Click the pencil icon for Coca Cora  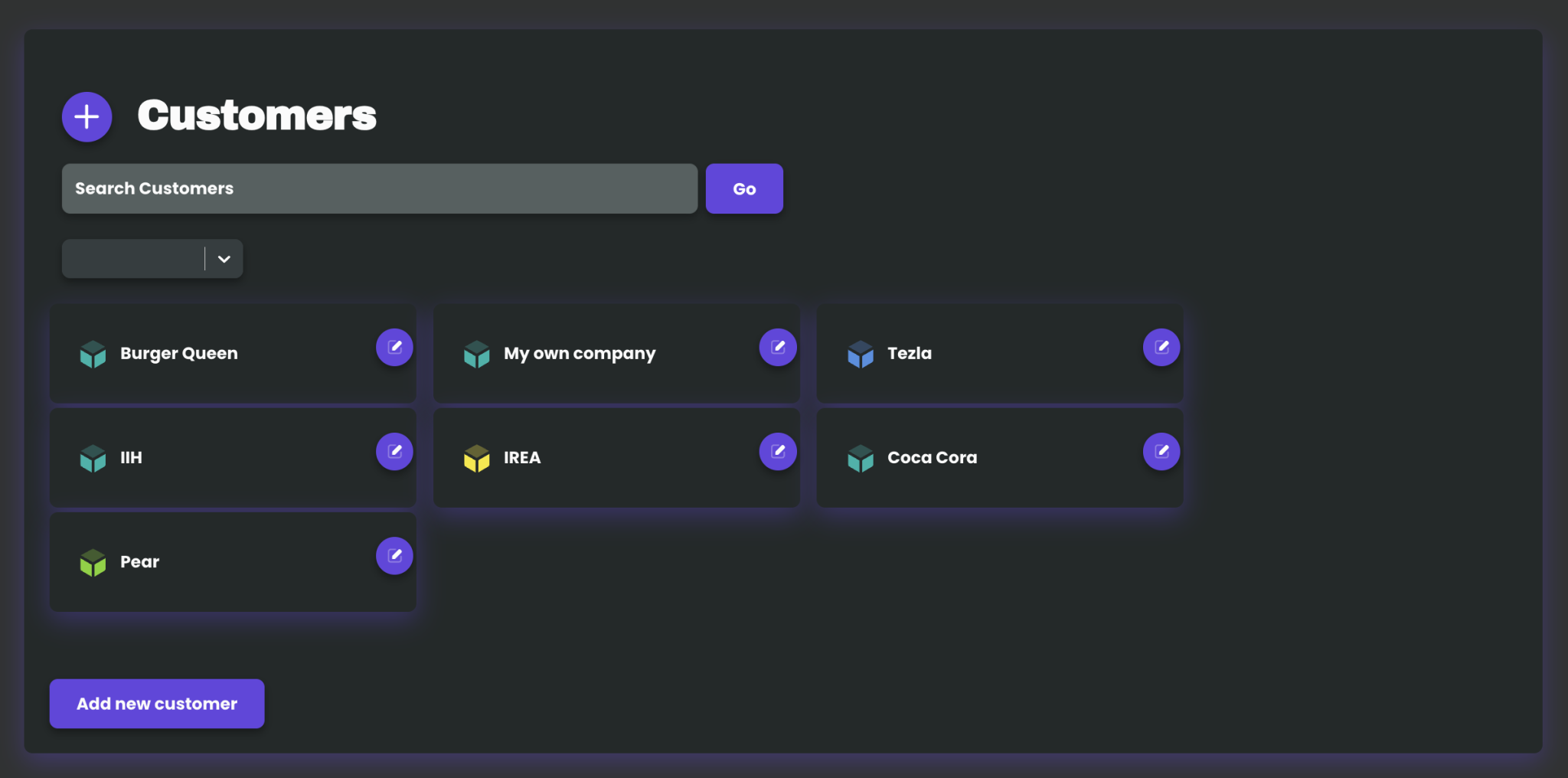click(1161, 451)
